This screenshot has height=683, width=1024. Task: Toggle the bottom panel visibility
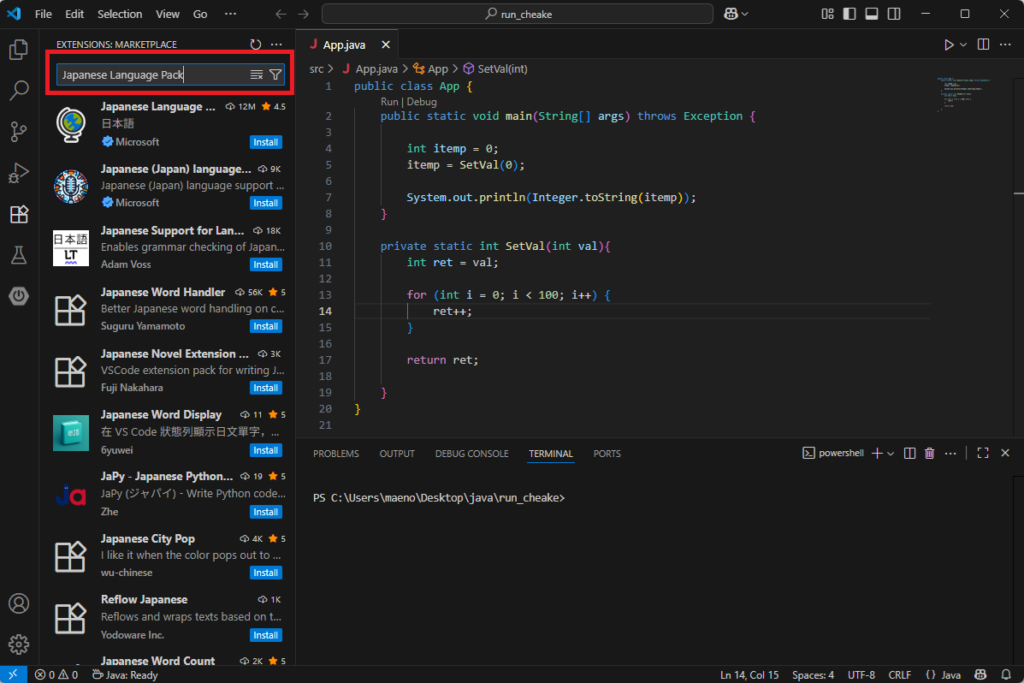coord(872,14)
